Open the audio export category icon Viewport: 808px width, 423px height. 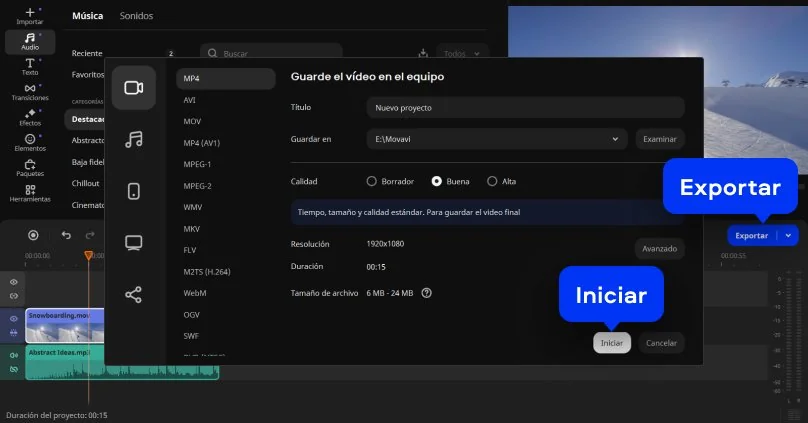coord(133,139)
